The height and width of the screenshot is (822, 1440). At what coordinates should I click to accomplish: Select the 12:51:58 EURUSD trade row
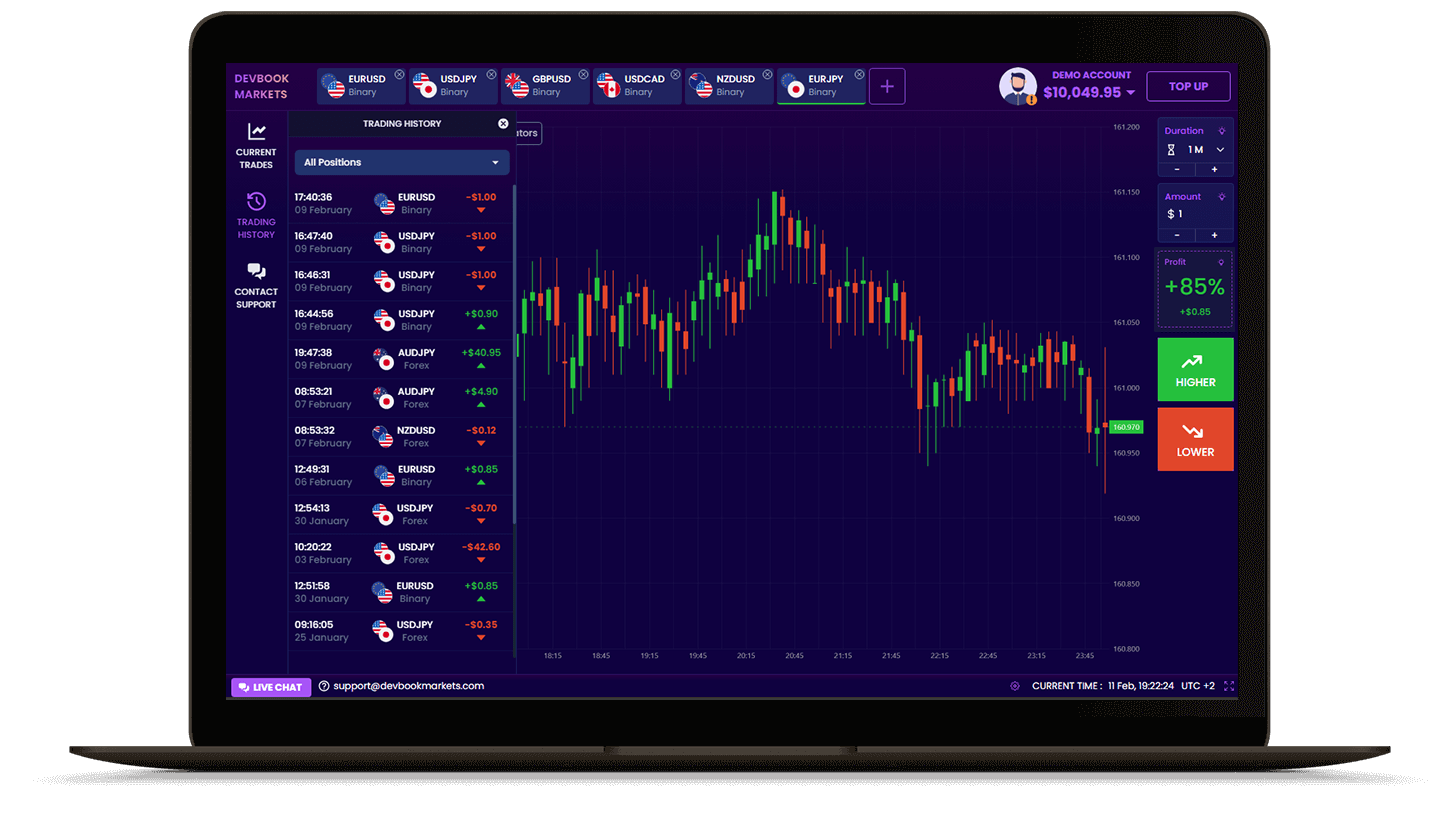pos(400,592)
